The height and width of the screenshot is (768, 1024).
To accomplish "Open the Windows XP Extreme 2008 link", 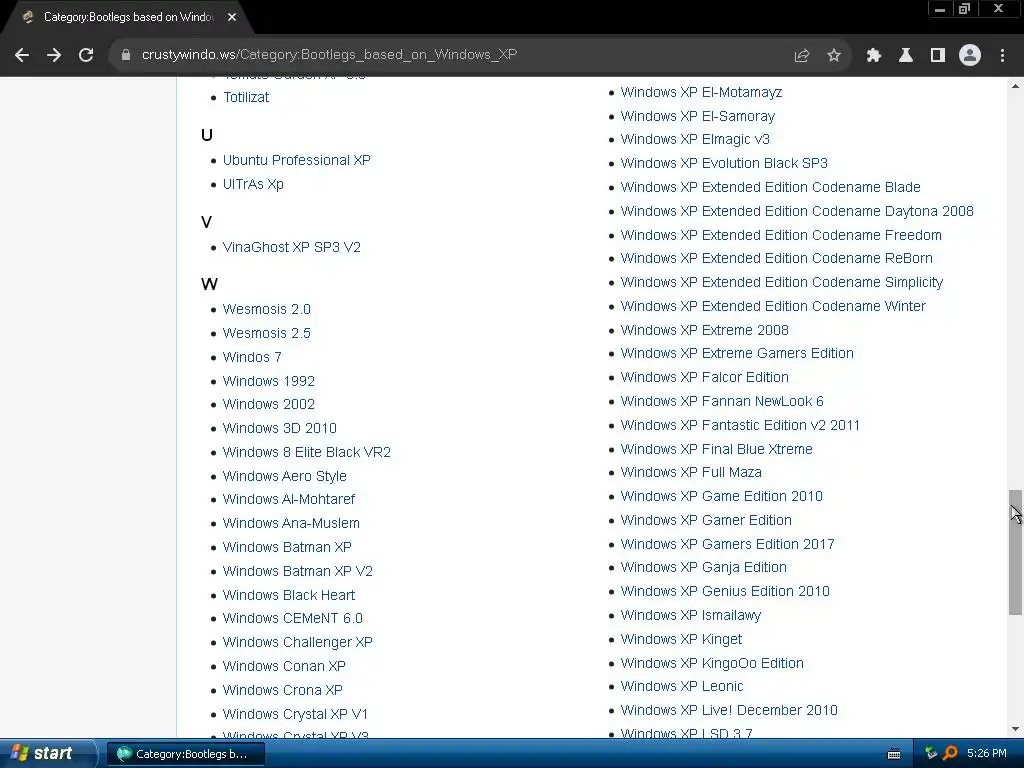I will [704, 330].
